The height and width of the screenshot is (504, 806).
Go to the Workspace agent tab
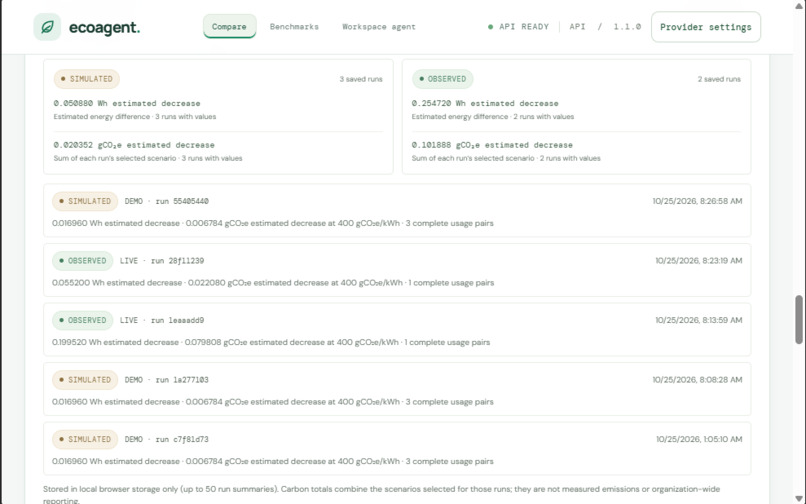pos(379,27)
